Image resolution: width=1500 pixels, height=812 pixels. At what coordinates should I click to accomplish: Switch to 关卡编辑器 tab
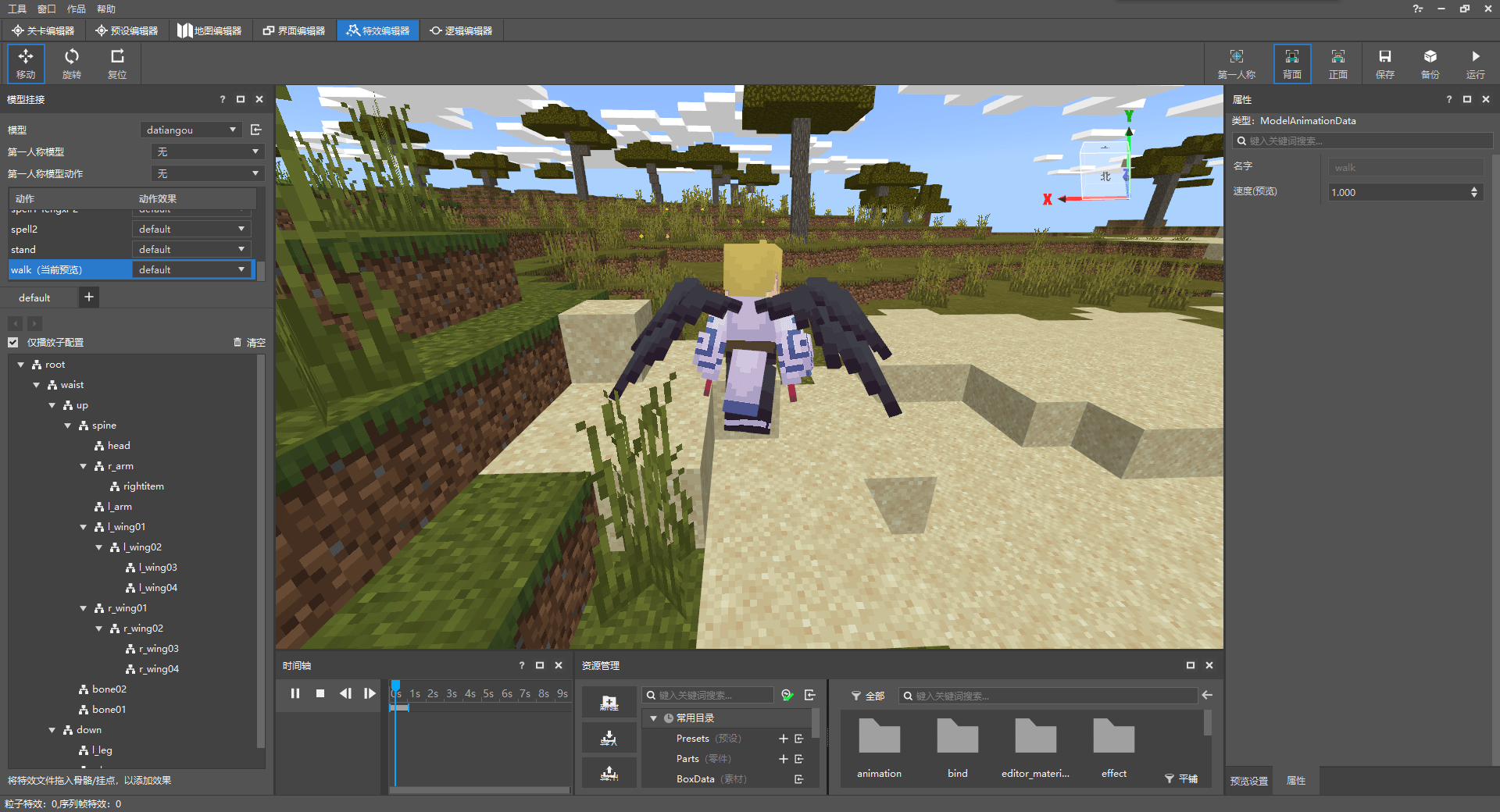(43, 30)
